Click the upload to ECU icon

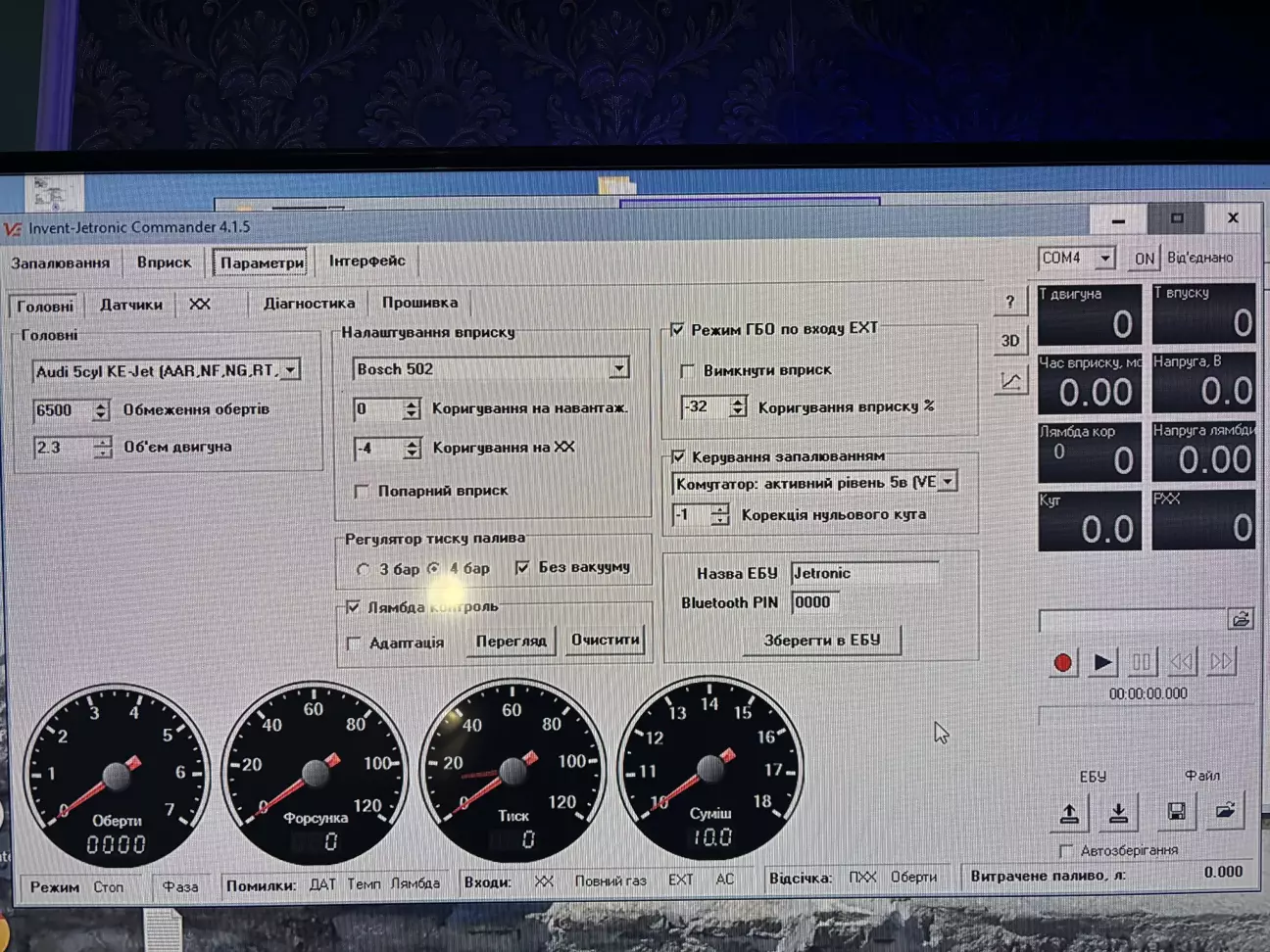[x=1070, y=812]
